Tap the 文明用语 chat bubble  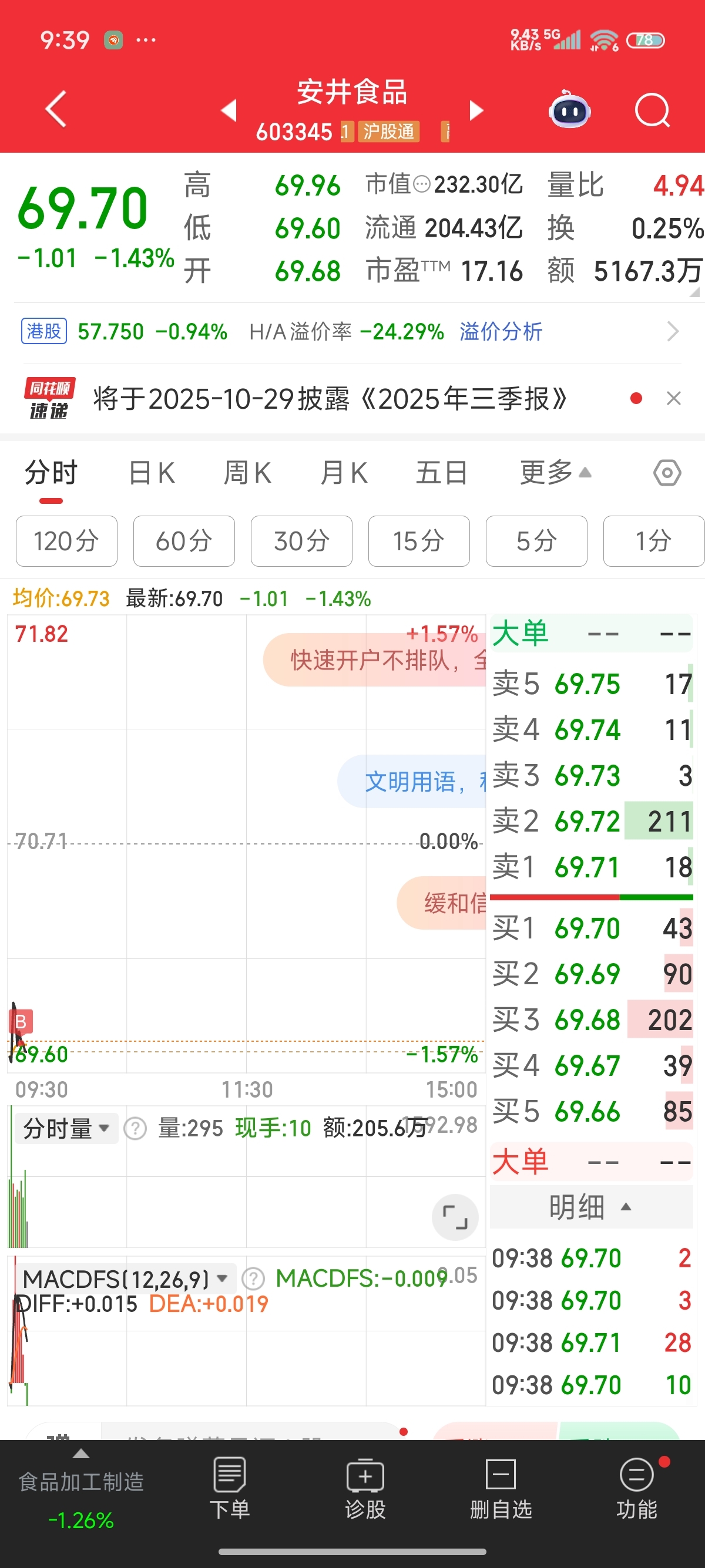[x=412, y=782]
